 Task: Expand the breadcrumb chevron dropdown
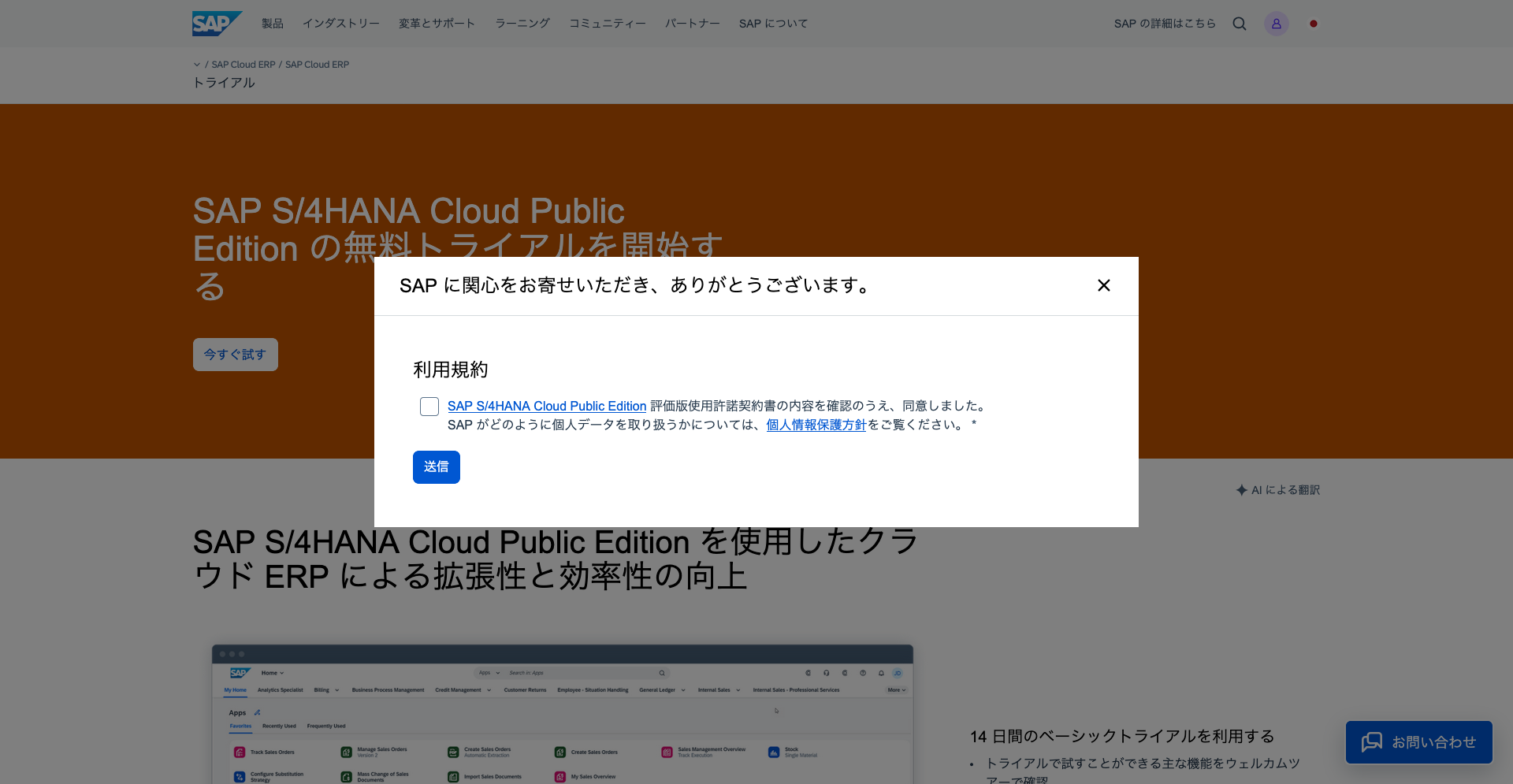pyautogui.click(x=197, y=65)
